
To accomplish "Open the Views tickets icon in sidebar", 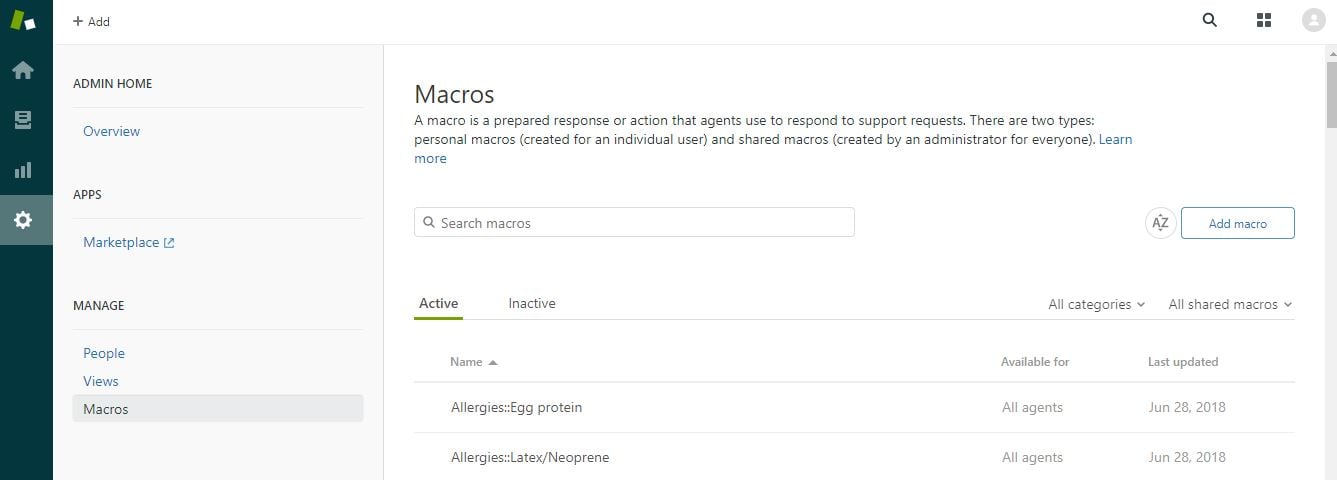I will coord(22,120).
